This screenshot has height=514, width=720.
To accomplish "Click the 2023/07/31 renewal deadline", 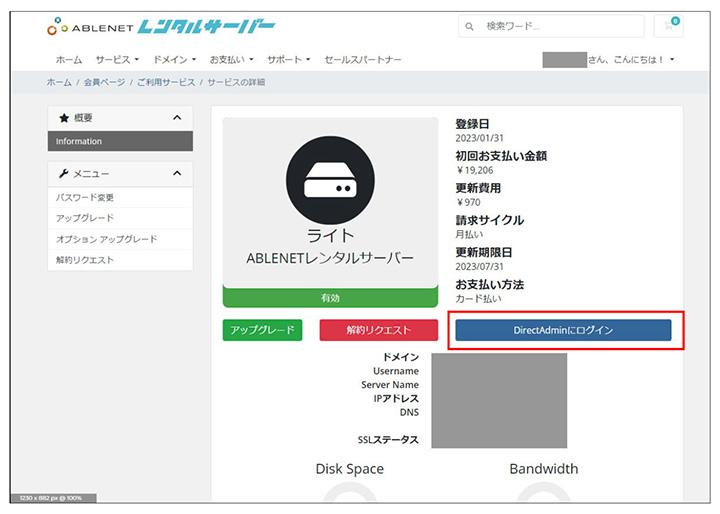I will coord(479,266).
